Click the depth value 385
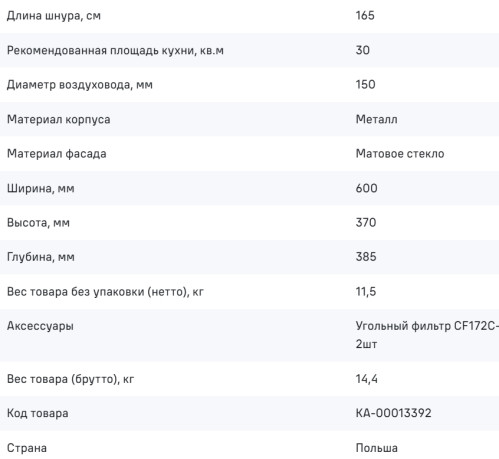Screen dimensions: 499x459 pyautogui.click(x=366, y=257)
